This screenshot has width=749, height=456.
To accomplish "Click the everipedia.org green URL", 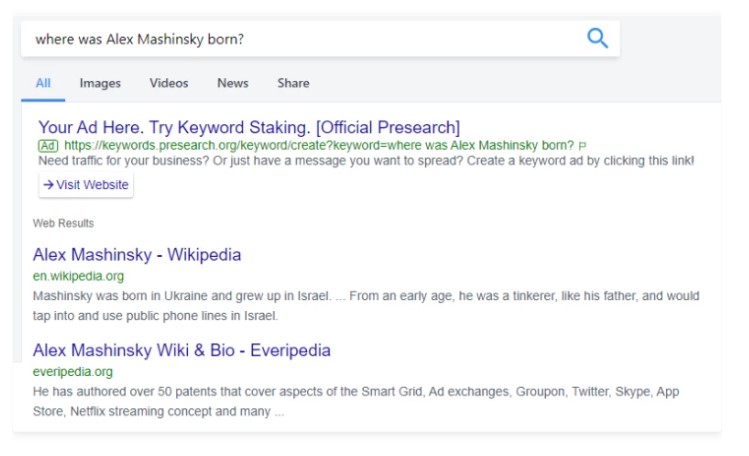I will pyautogui.click(x=72, y=372).
